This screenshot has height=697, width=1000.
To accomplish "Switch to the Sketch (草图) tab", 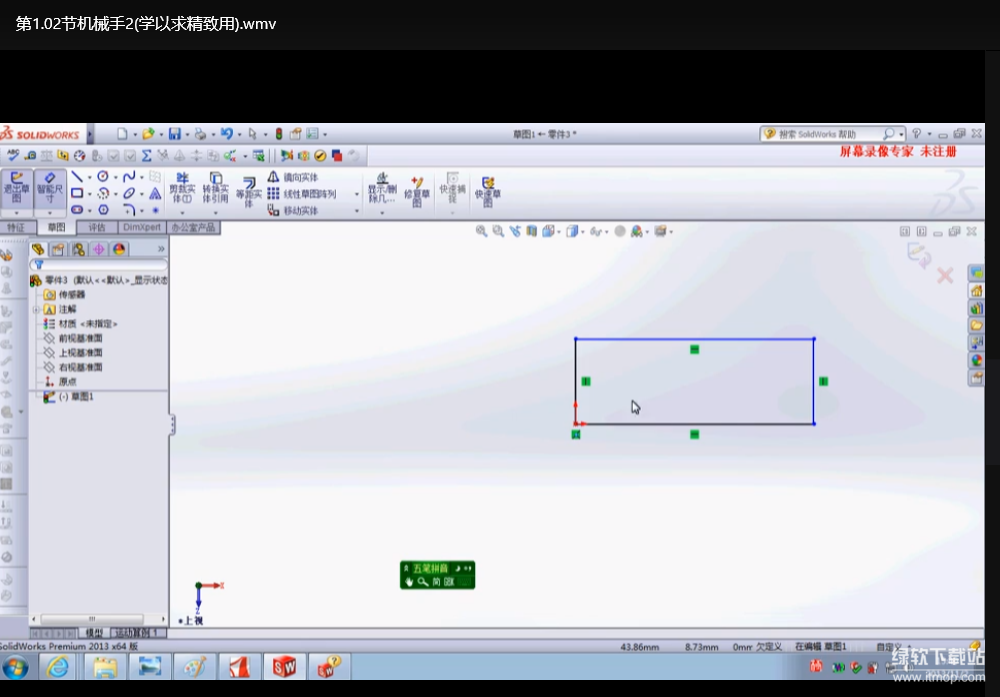I will point(56,228).
